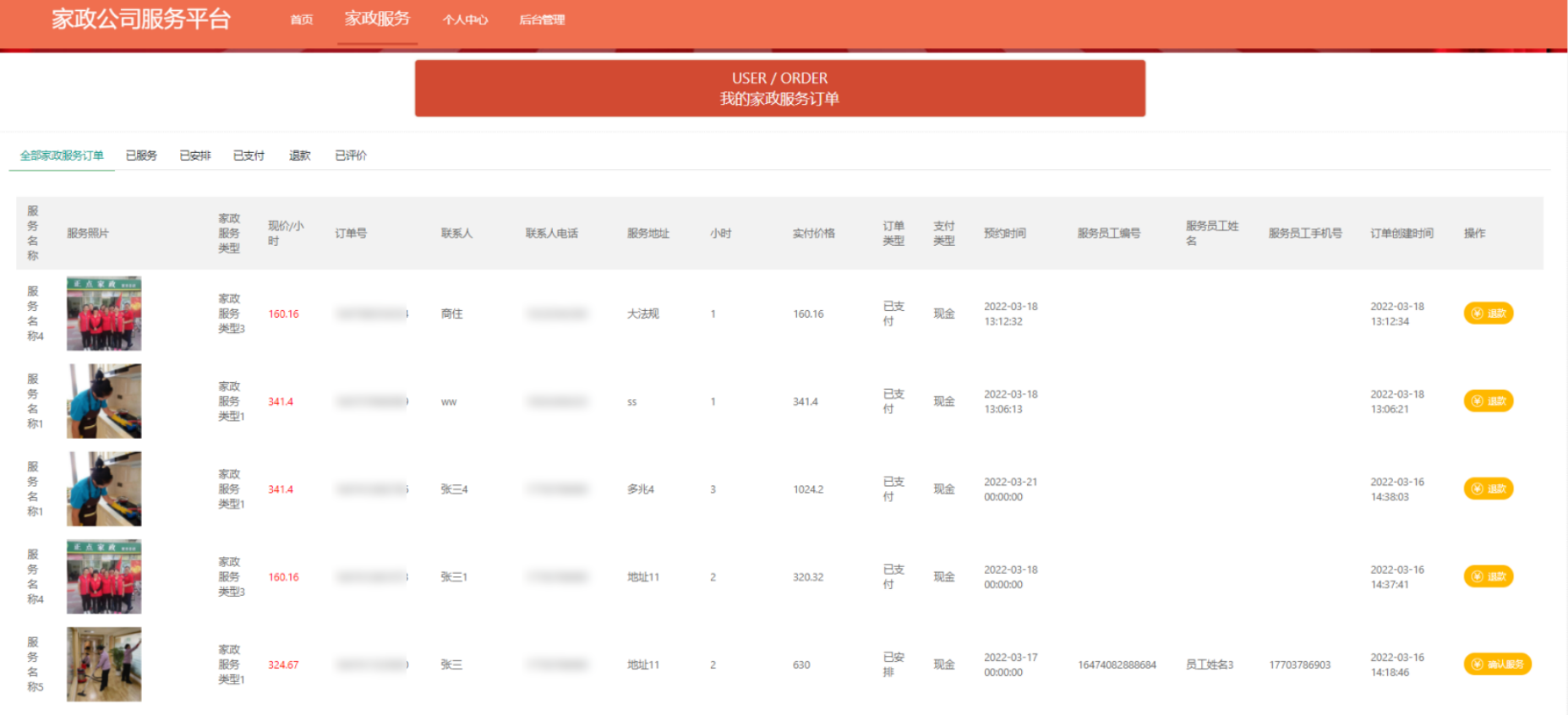Click contact name ww

point(449,401)
